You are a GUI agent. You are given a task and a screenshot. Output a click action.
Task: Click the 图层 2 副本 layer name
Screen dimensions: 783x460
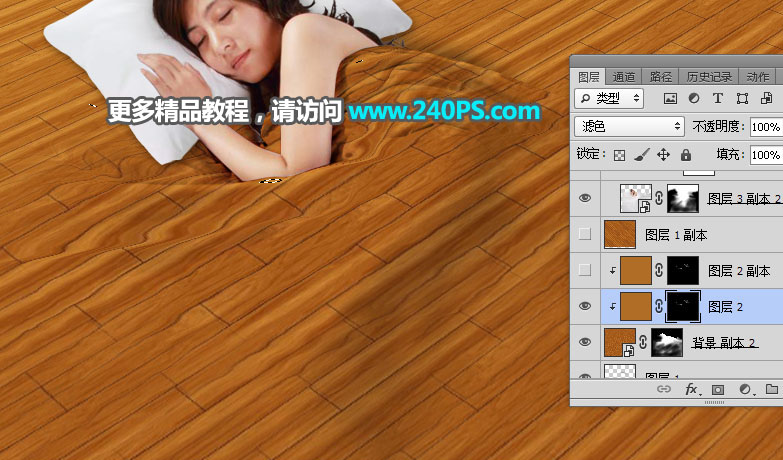pyautogui.click(x=739, y=271)
